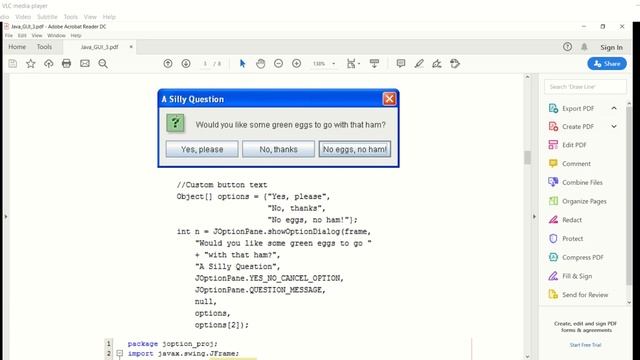Select the Java_GUI_3.pdf document tab
640x360 pixels.
pyautogui.click(x=99, y=47)
